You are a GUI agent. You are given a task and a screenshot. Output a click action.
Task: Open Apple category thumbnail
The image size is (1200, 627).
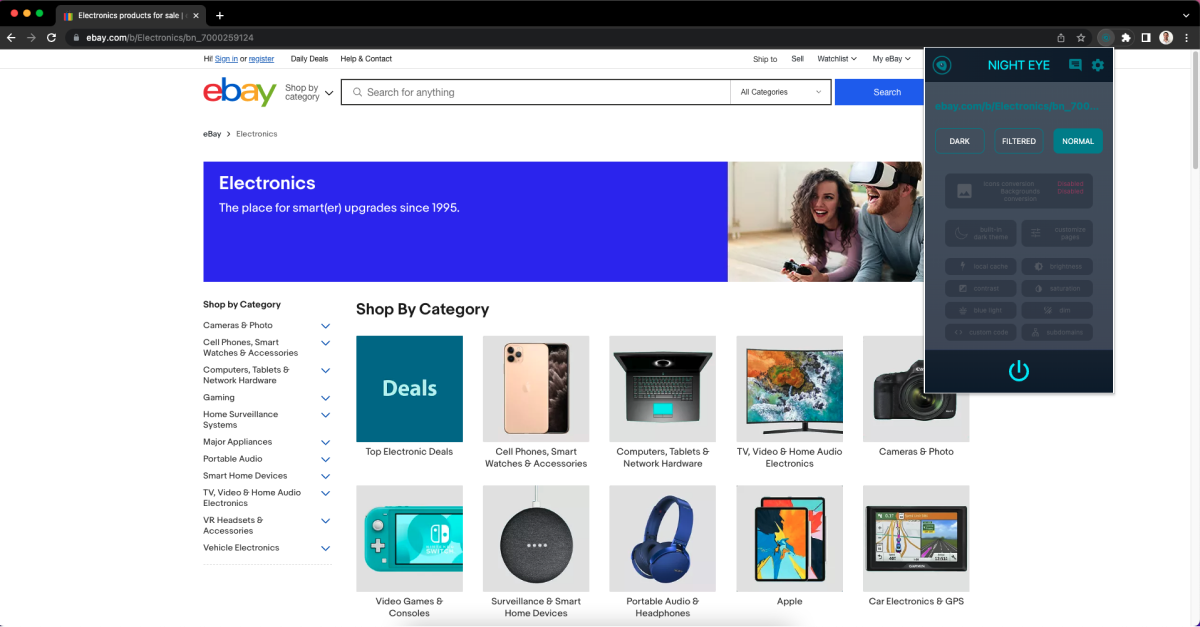coord(789,539)
